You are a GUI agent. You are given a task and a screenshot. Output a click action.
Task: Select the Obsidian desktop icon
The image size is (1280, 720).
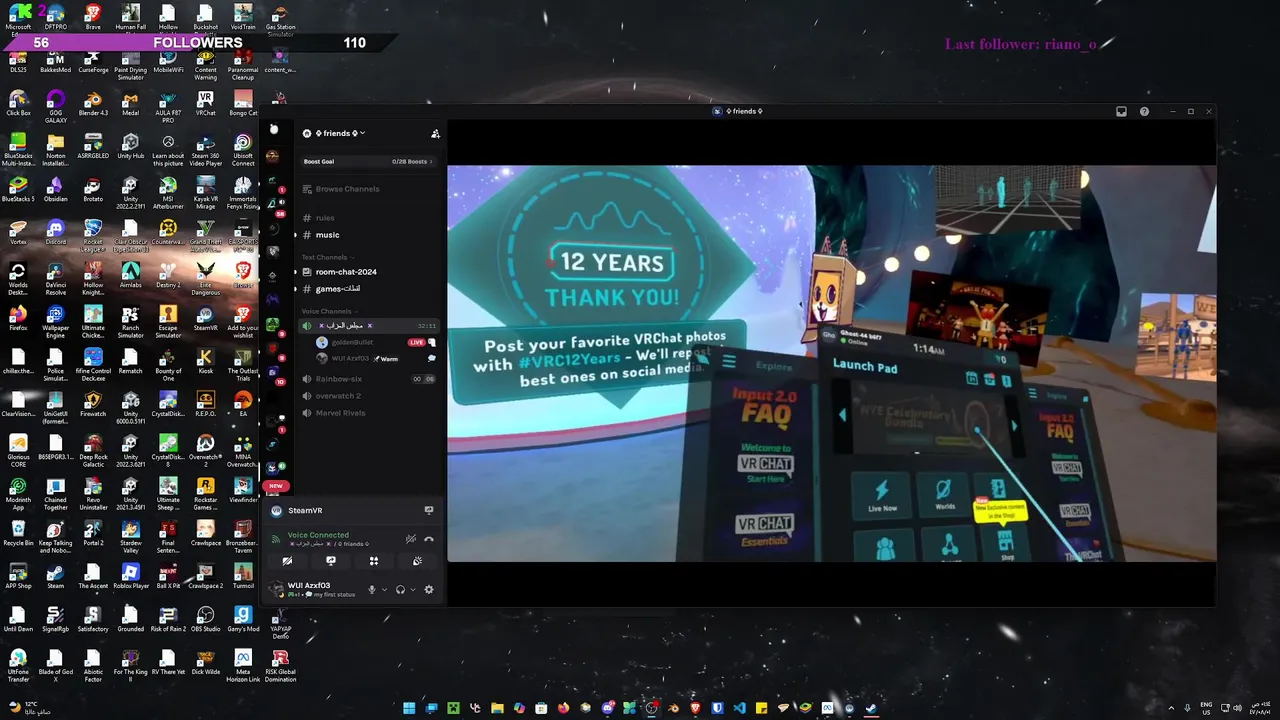point(55,189)
